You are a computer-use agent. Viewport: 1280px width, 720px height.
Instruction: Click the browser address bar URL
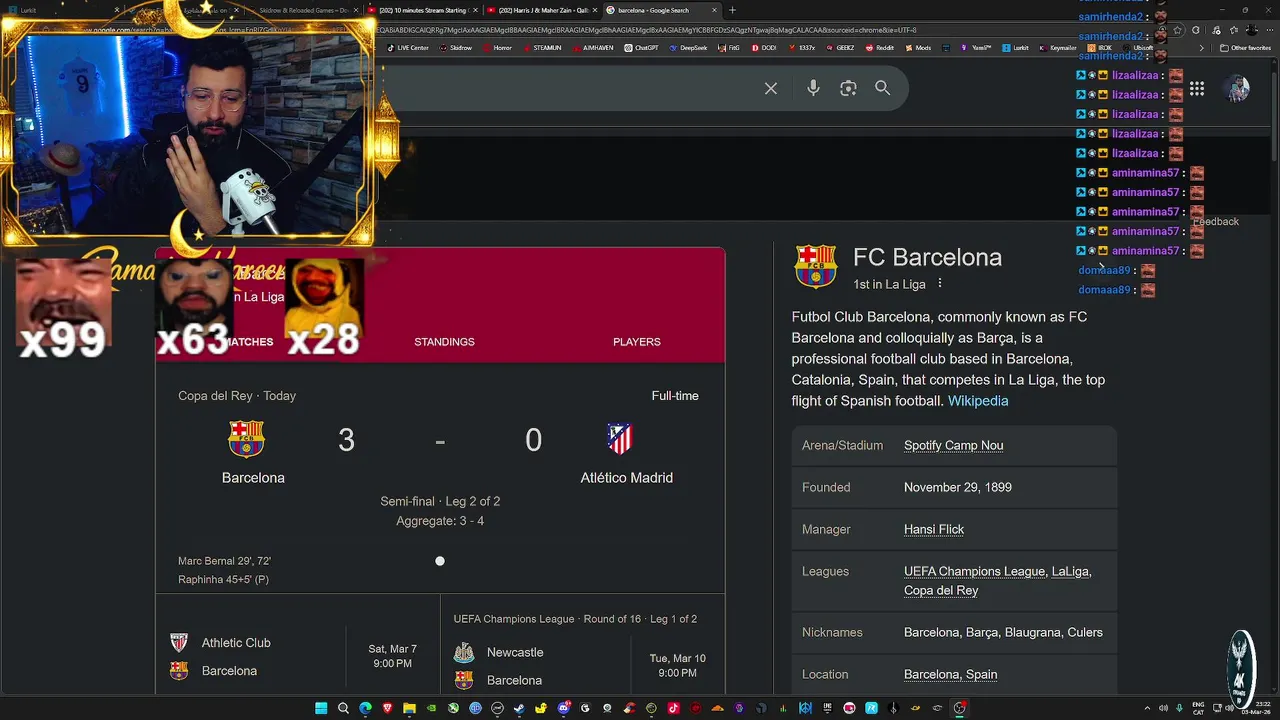click(x=645, y=30)
